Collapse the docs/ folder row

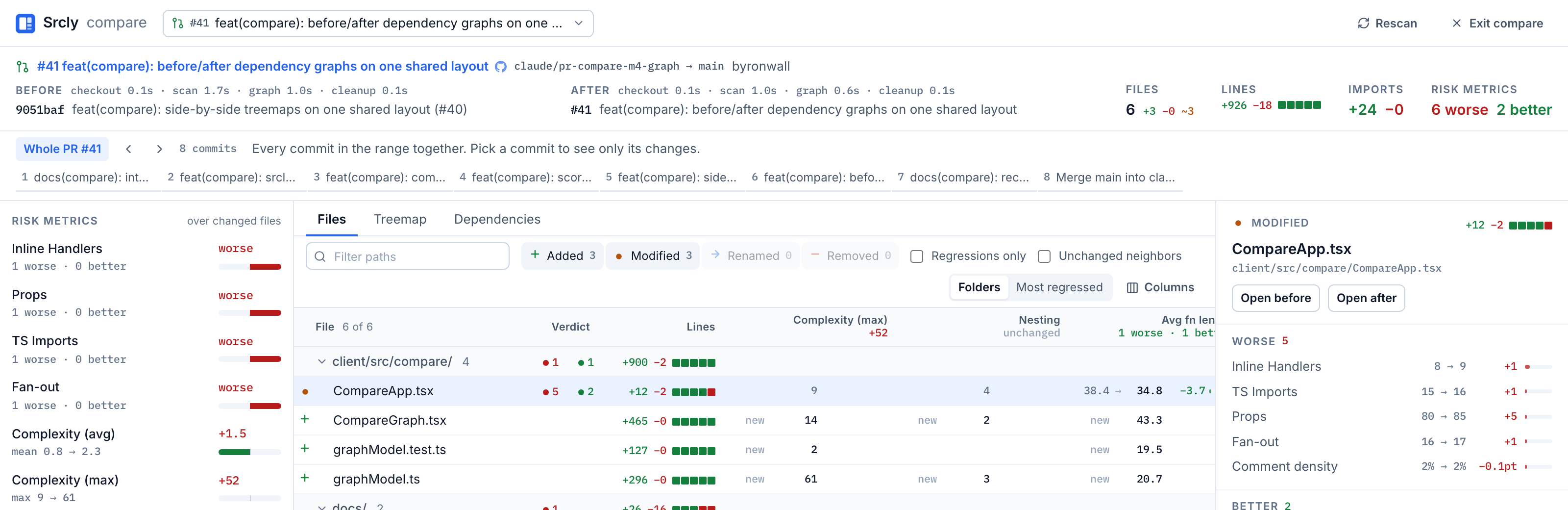pos(321,507)
